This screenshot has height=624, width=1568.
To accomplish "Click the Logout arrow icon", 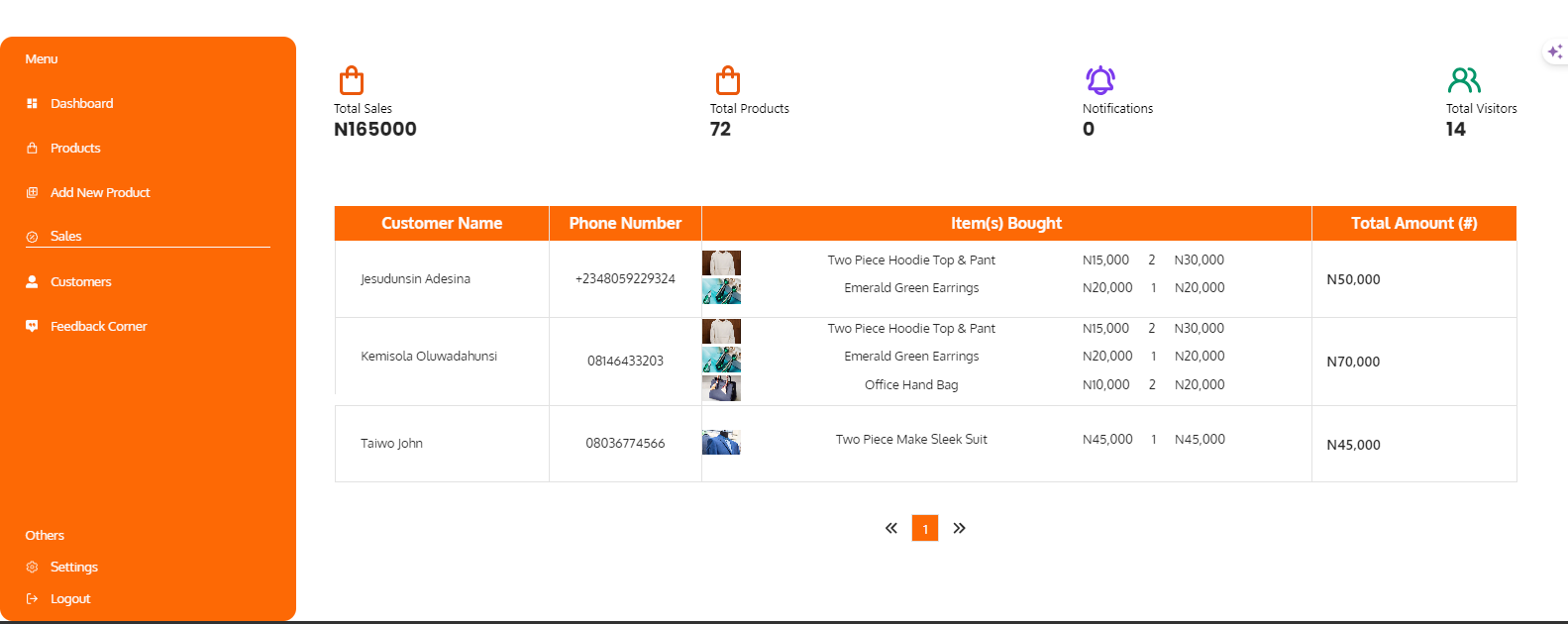I will tap(32, 598).
